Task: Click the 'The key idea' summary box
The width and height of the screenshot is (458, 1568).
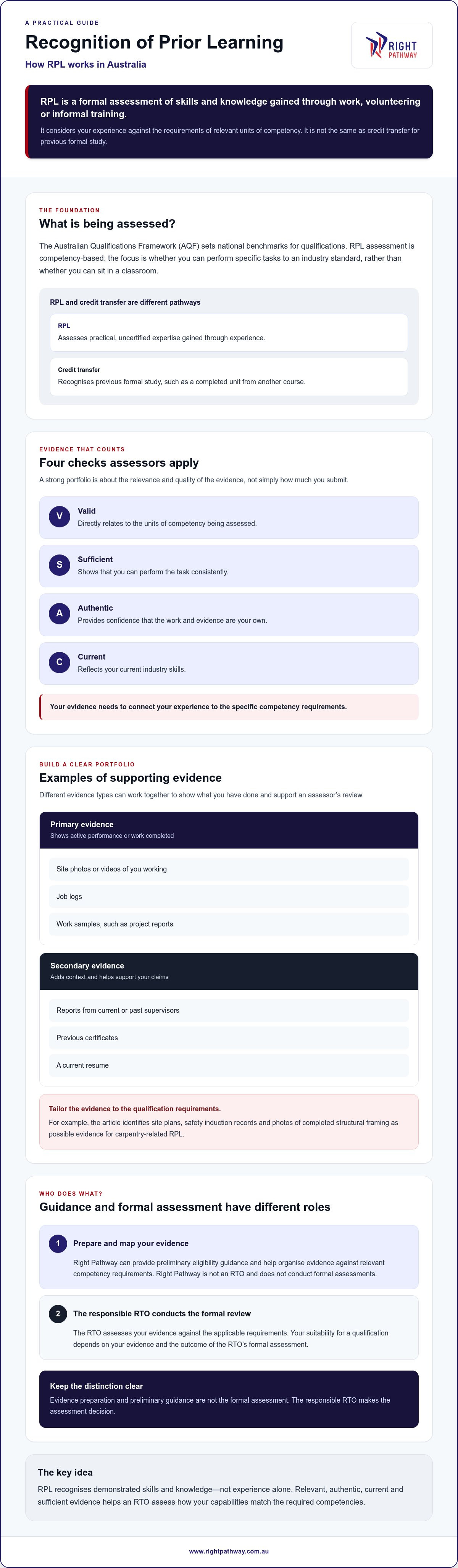Action: [x=229, y=1487]
